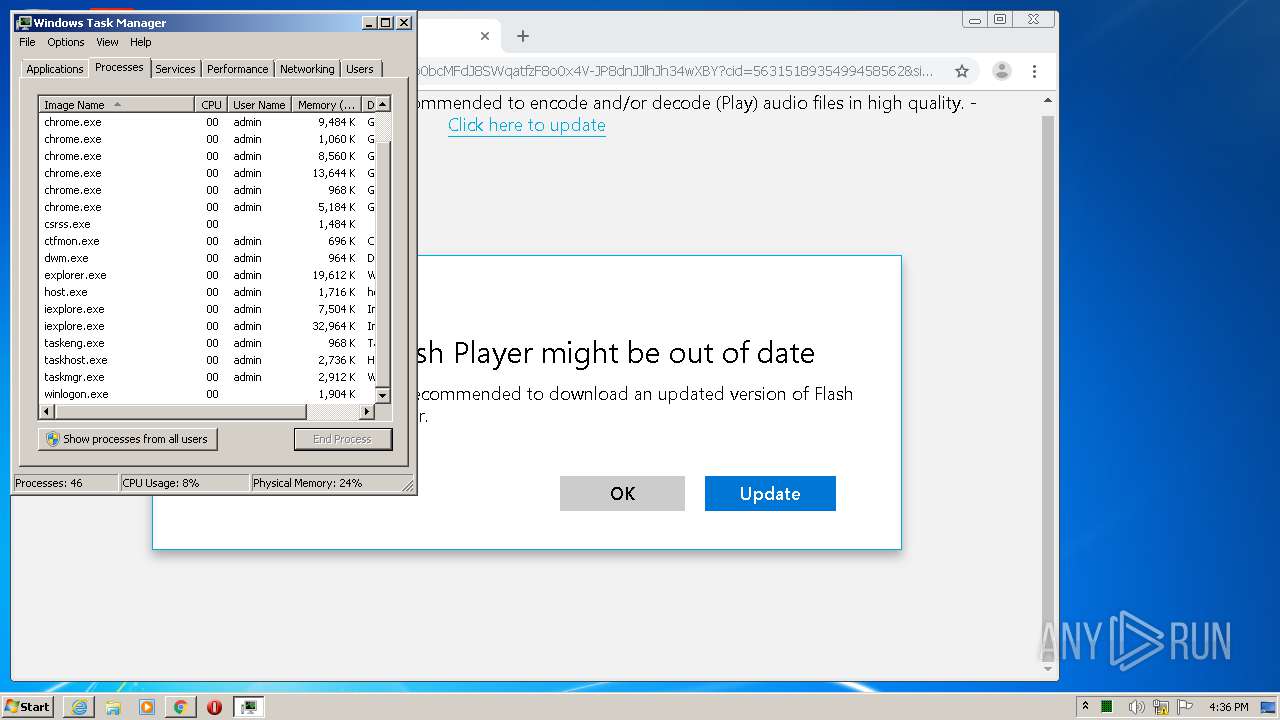1280x720 pixels.
Task: Open View menu in Task Manager
Action: 107,42
